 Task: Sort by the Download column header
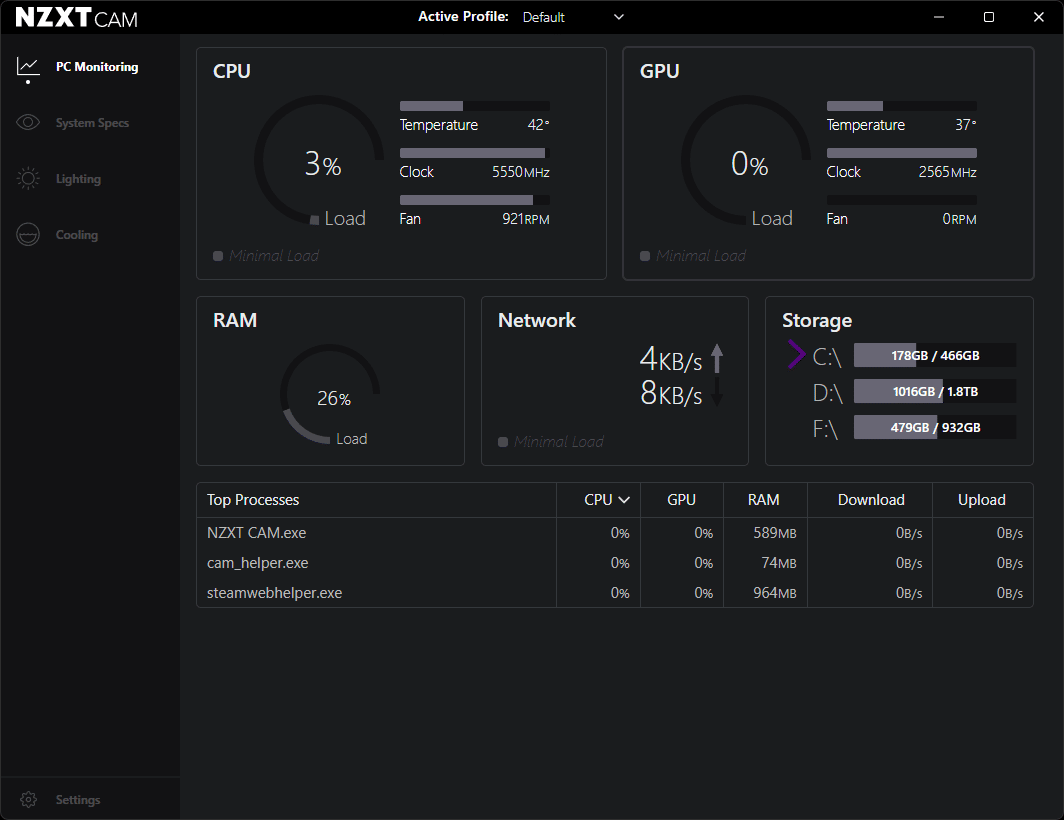[870, 500]
